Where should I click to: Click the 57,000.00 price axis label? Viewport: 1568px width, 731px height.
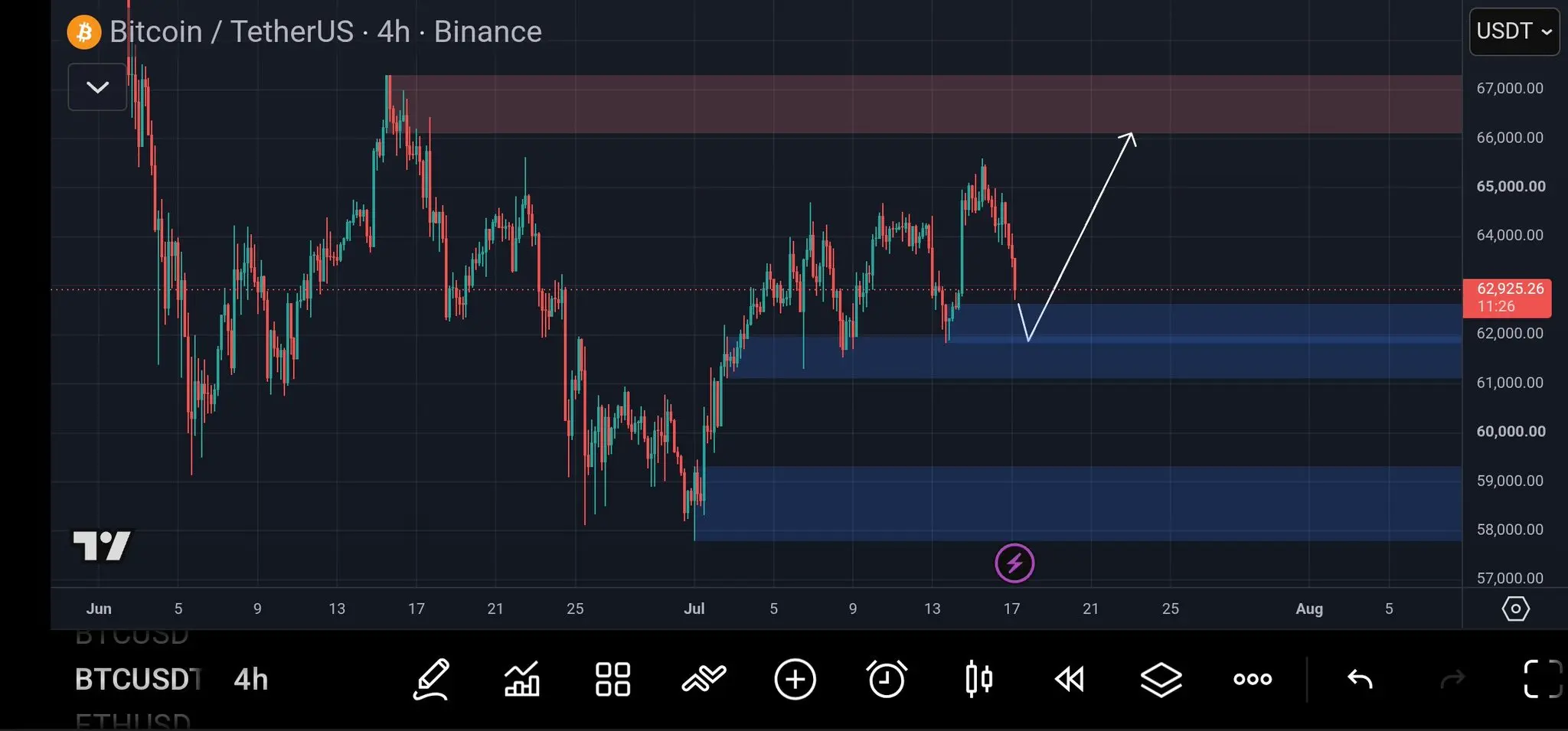(1510, 578)
